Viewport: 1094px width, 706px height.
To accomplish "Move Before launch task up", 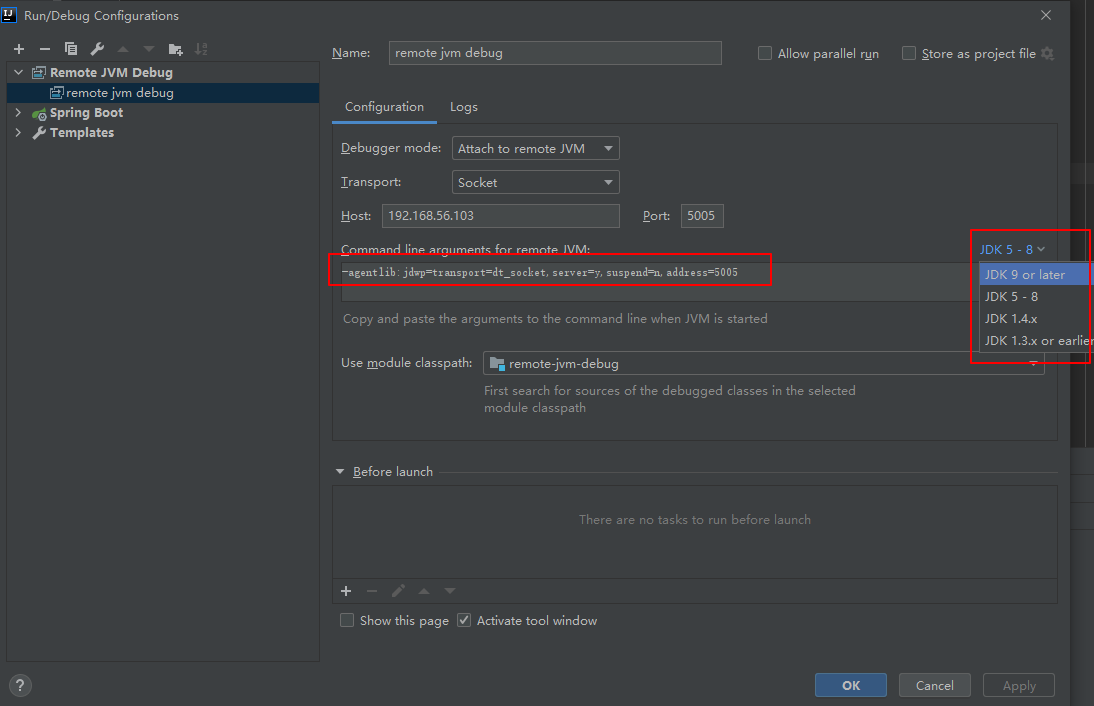I will [x=424, y=592].
